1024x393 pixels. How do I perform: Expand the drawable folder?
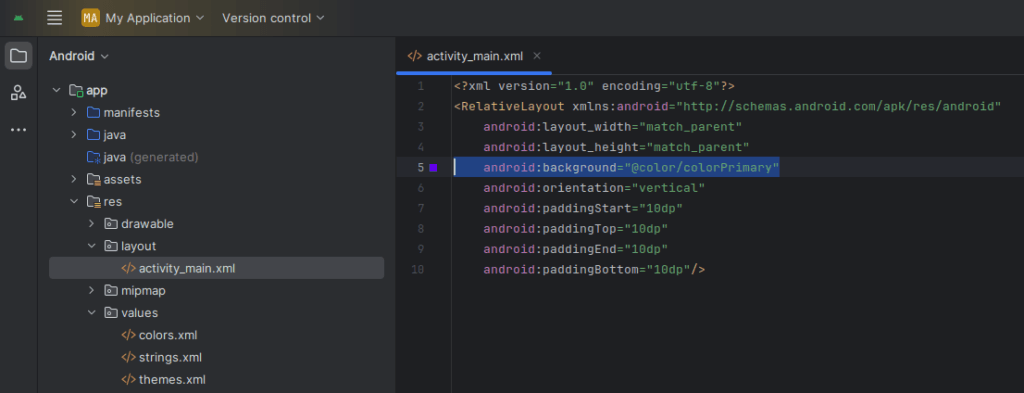click(91, 224)
